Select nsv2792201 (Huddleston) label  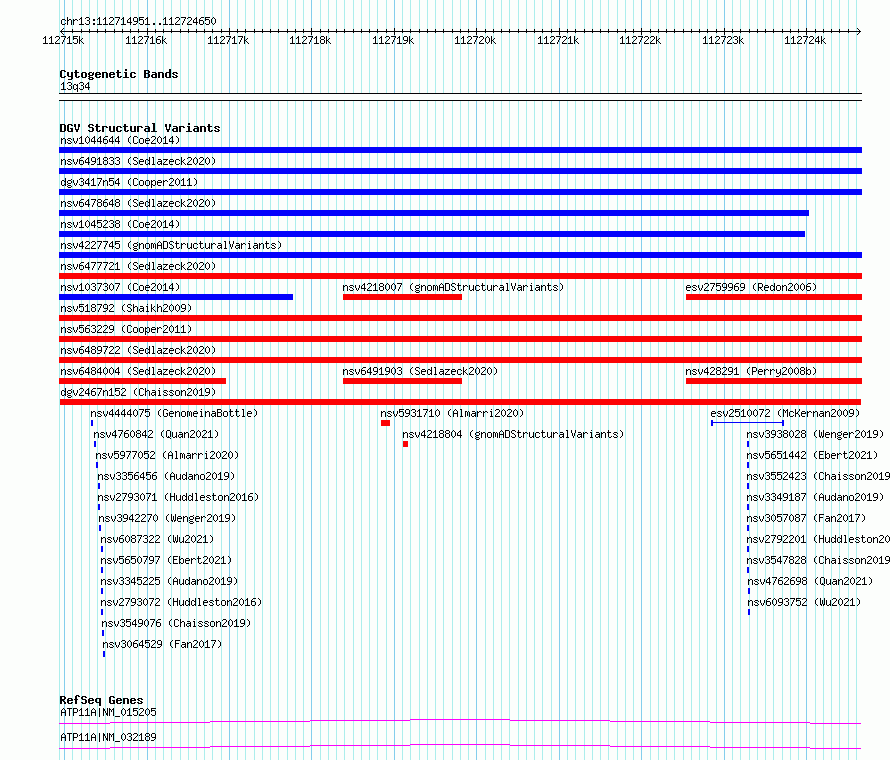click(x=818, y=539)
